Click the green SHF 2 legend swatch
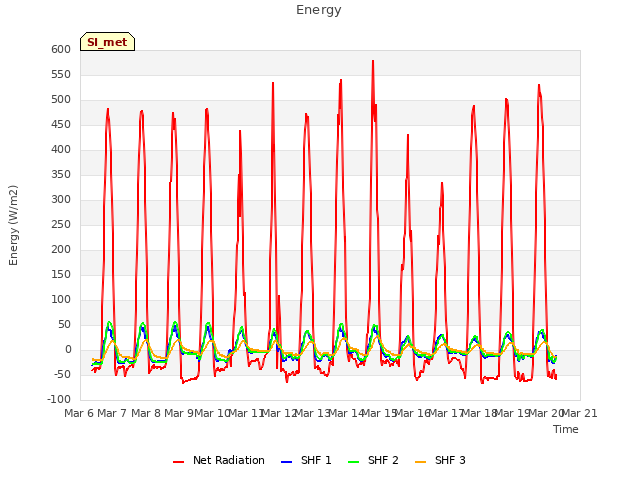 [x=353, y=462]
